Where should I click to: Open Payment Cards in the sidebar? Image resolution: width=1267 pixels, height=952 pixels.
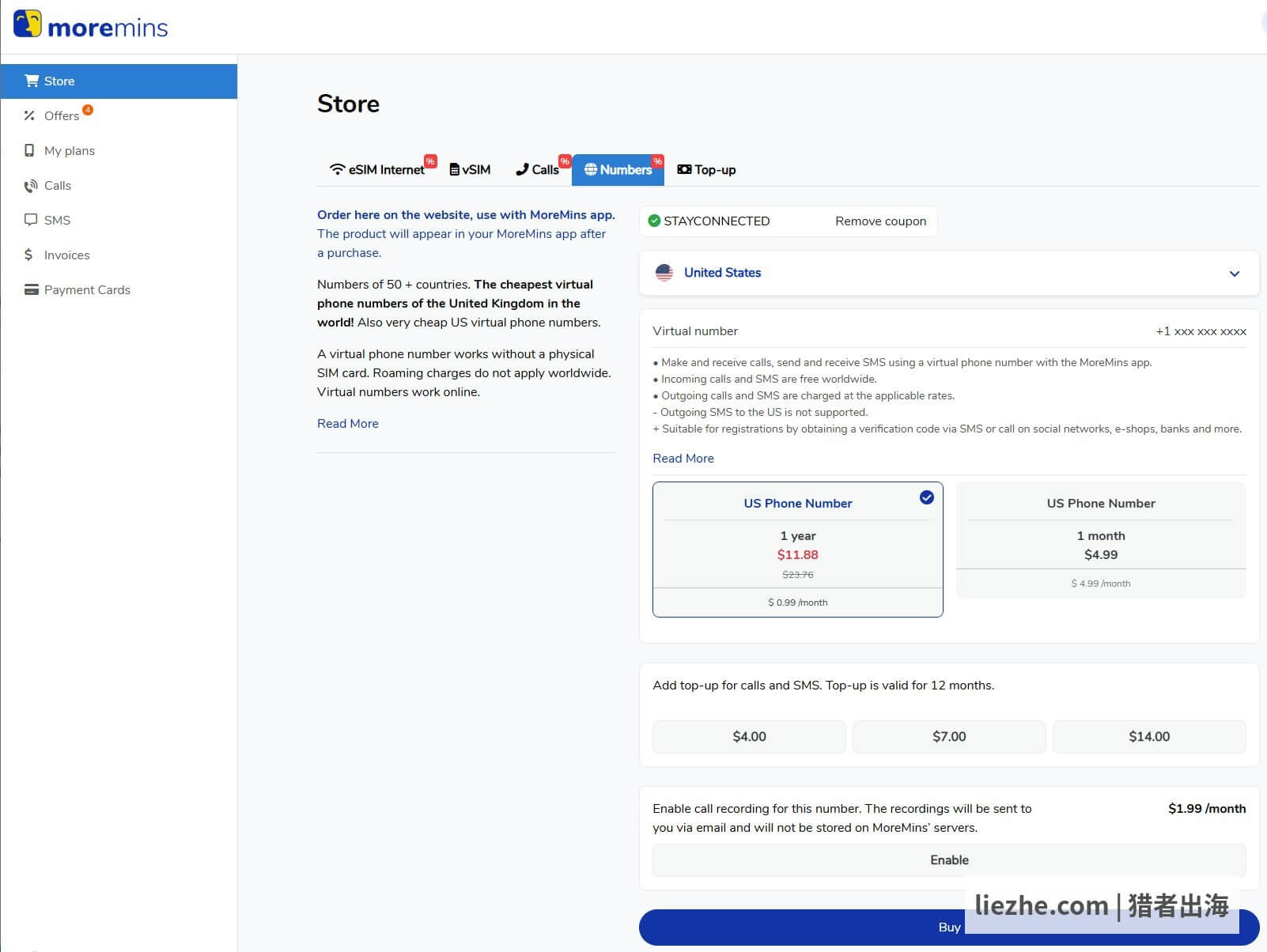click(x=119, y=289)
